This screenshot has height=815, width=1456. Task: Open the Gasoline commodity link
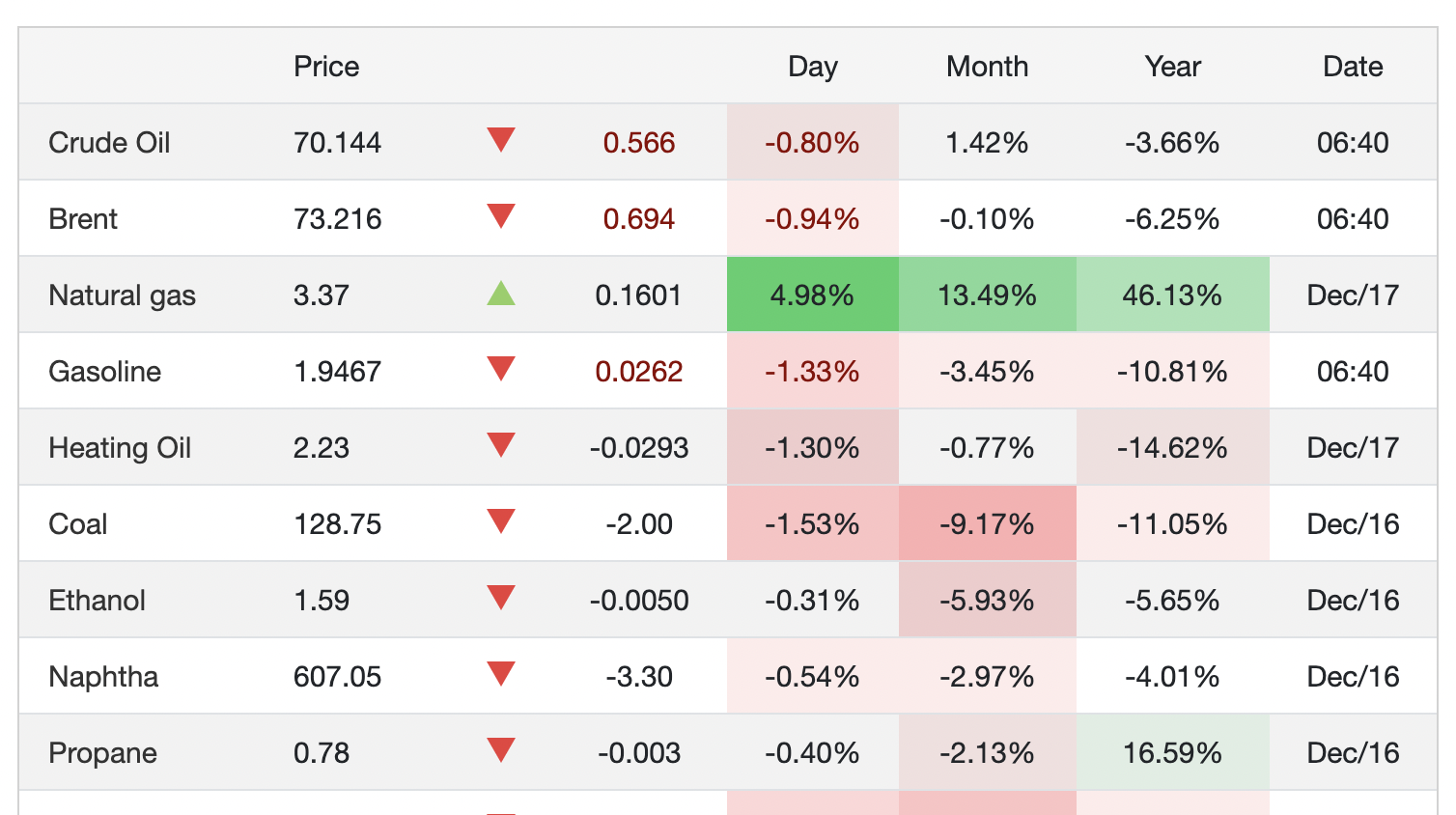105,372
